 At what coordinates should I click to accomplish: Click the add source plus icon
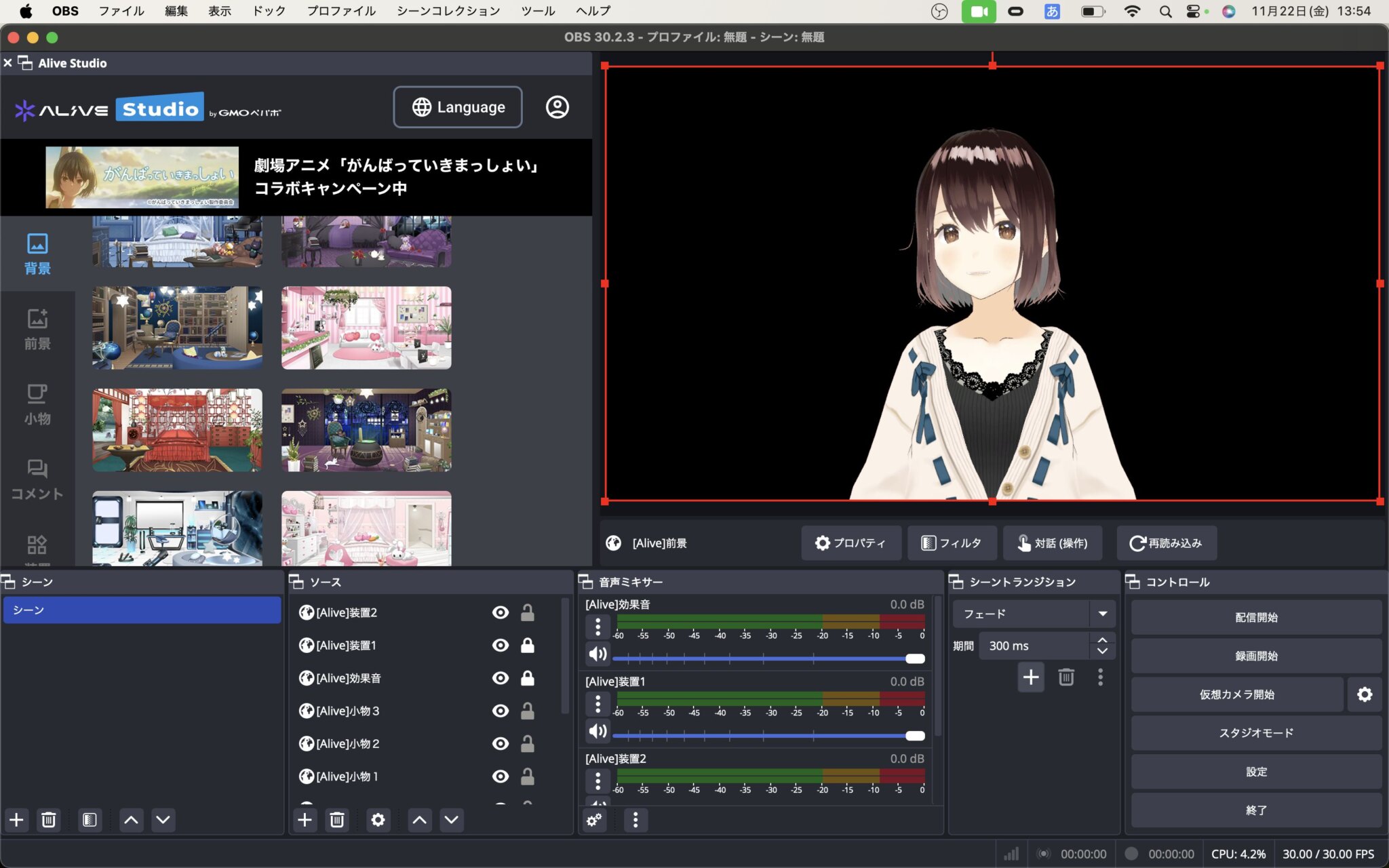coord(305,820)
